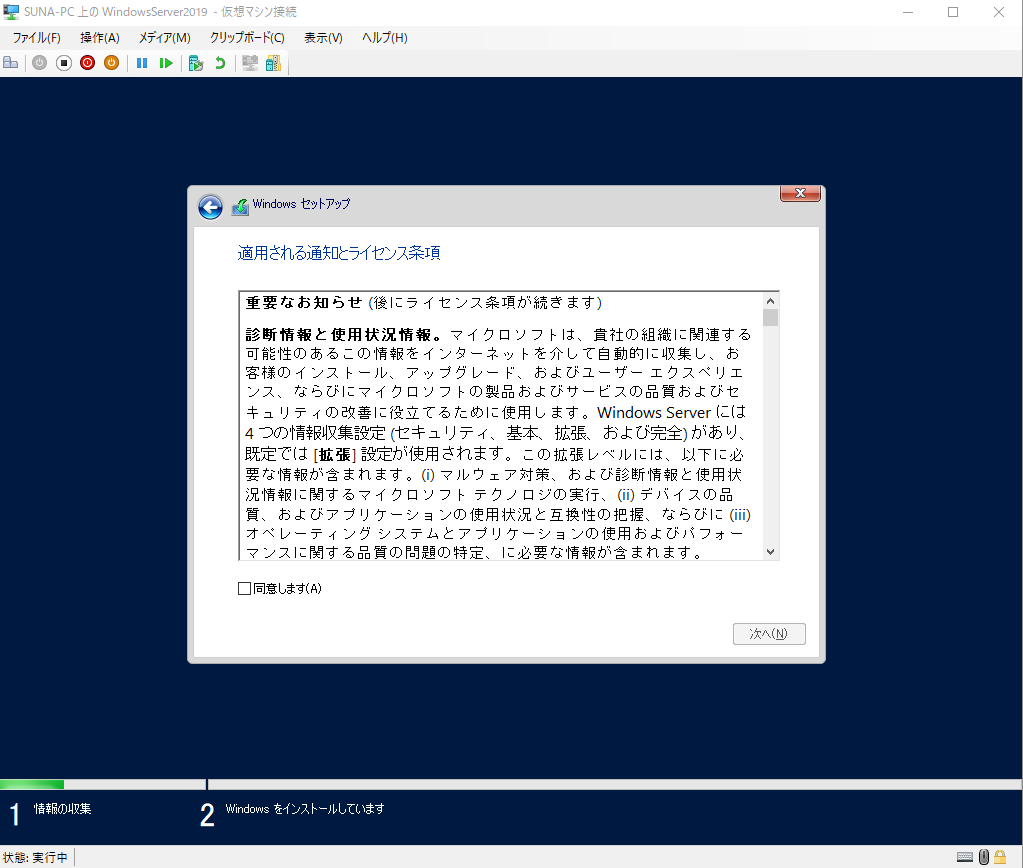Click the 重要なお知らせ bold text
The height and width of the screenshot is (868, 1023).
(x=303, y=303)
